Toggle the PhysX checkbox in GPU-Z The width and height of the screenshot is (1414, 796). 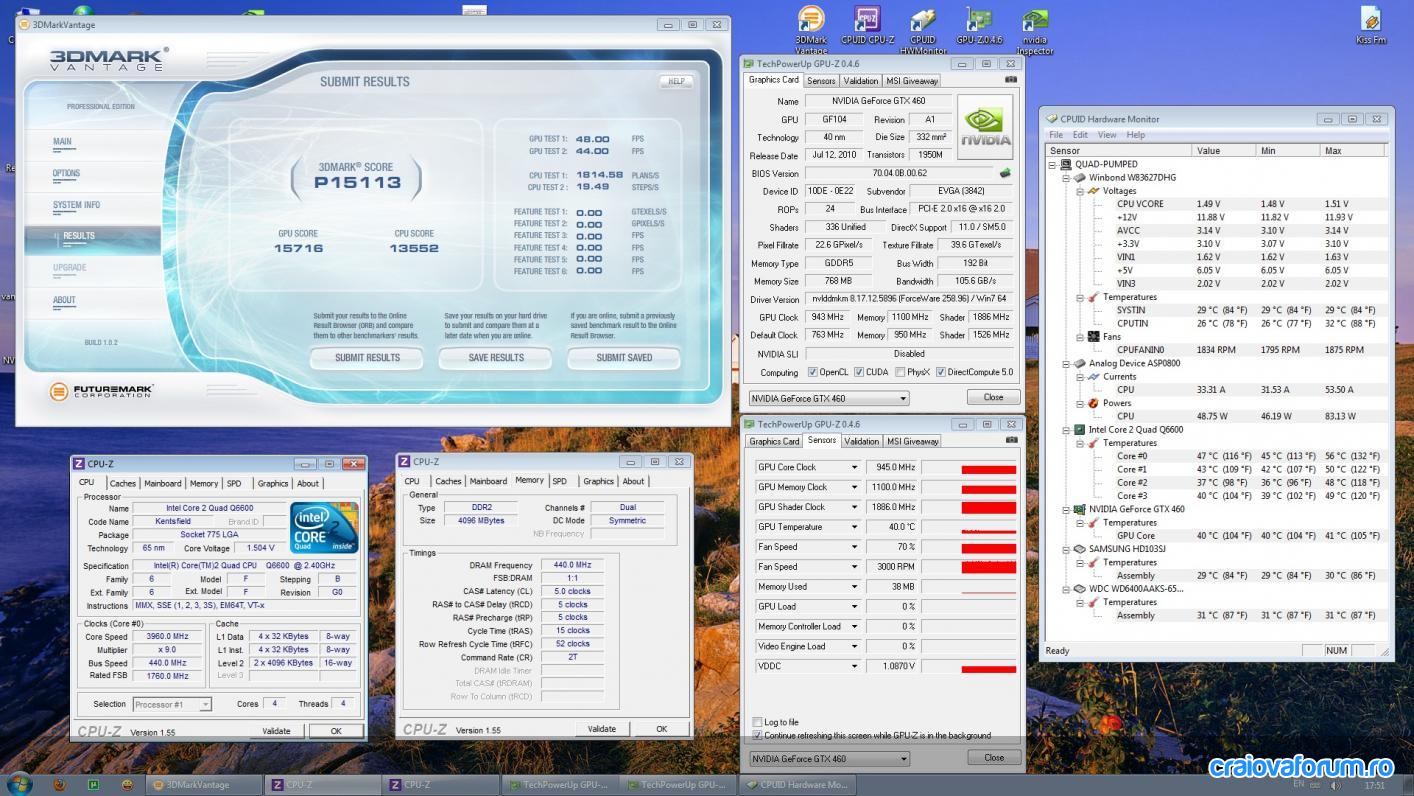pos(900,372)
